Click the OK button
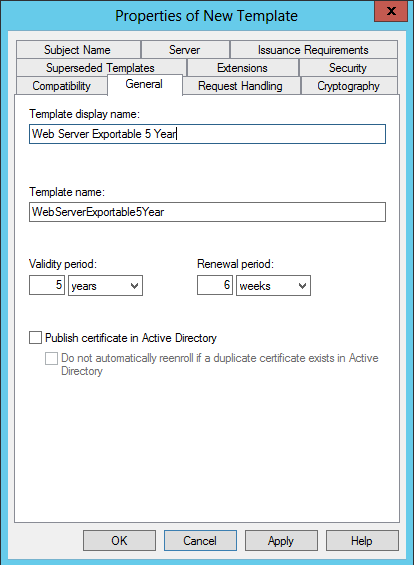Image resolution: width=414 pixels, height=565 pixels. 120,540
